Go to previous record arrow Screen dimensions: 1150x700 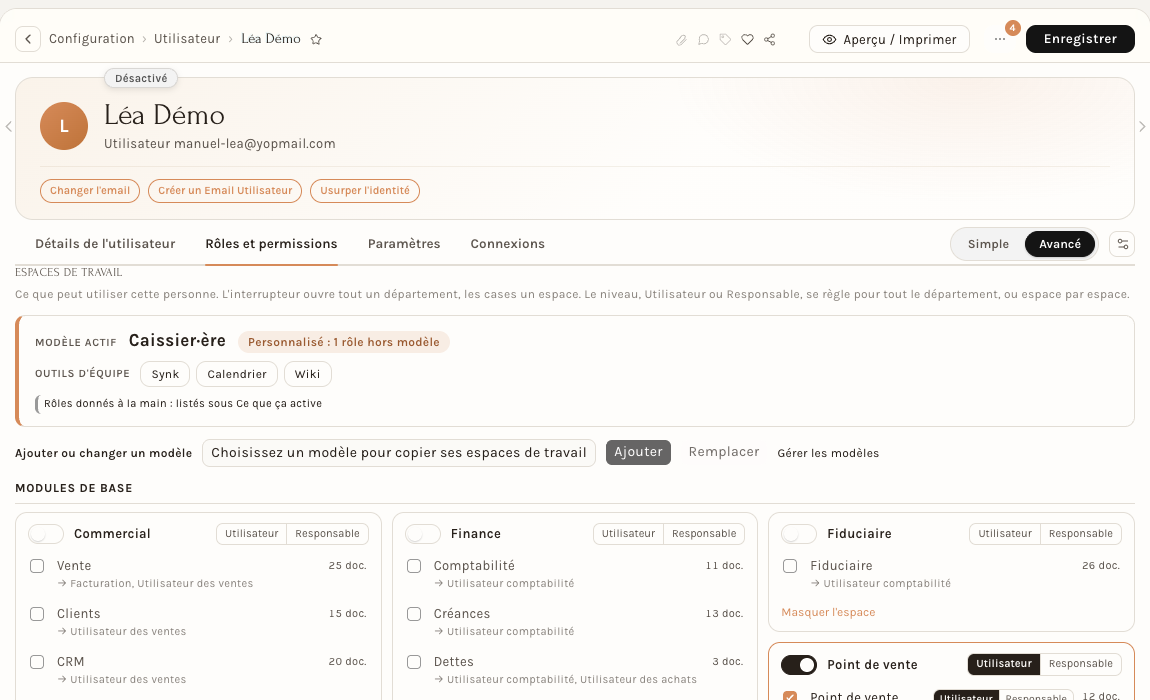coord(8,126)
